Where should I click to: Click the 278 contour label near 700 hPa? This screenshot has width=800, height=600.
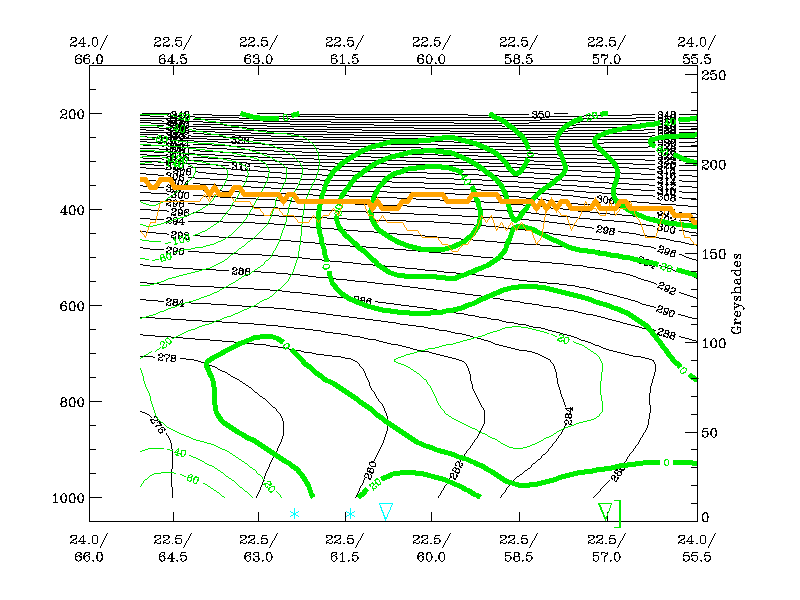point(167,357)
